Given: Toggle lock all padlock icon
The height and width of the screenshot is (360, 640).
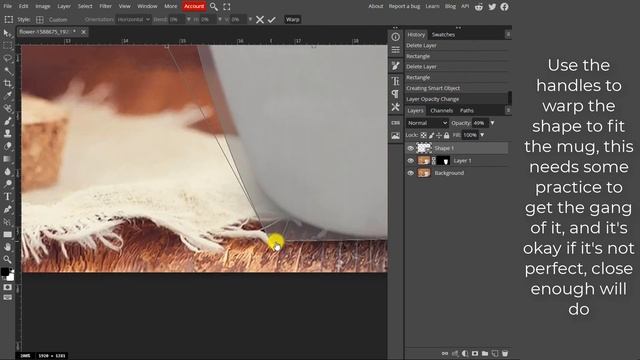Looking at the screenshot, I should [447, 135].
